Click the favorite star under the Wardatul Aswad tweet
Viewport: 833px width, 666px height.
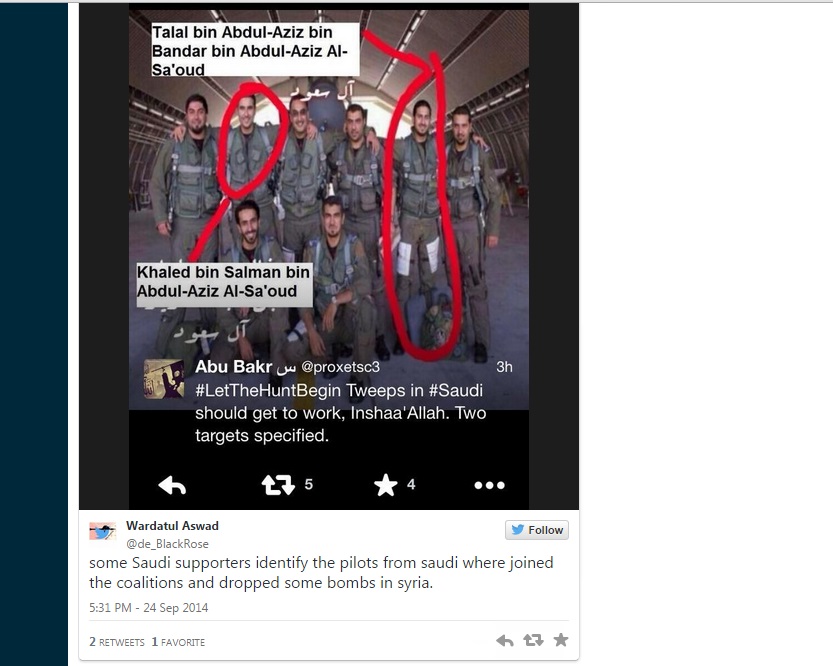(560, 639)
